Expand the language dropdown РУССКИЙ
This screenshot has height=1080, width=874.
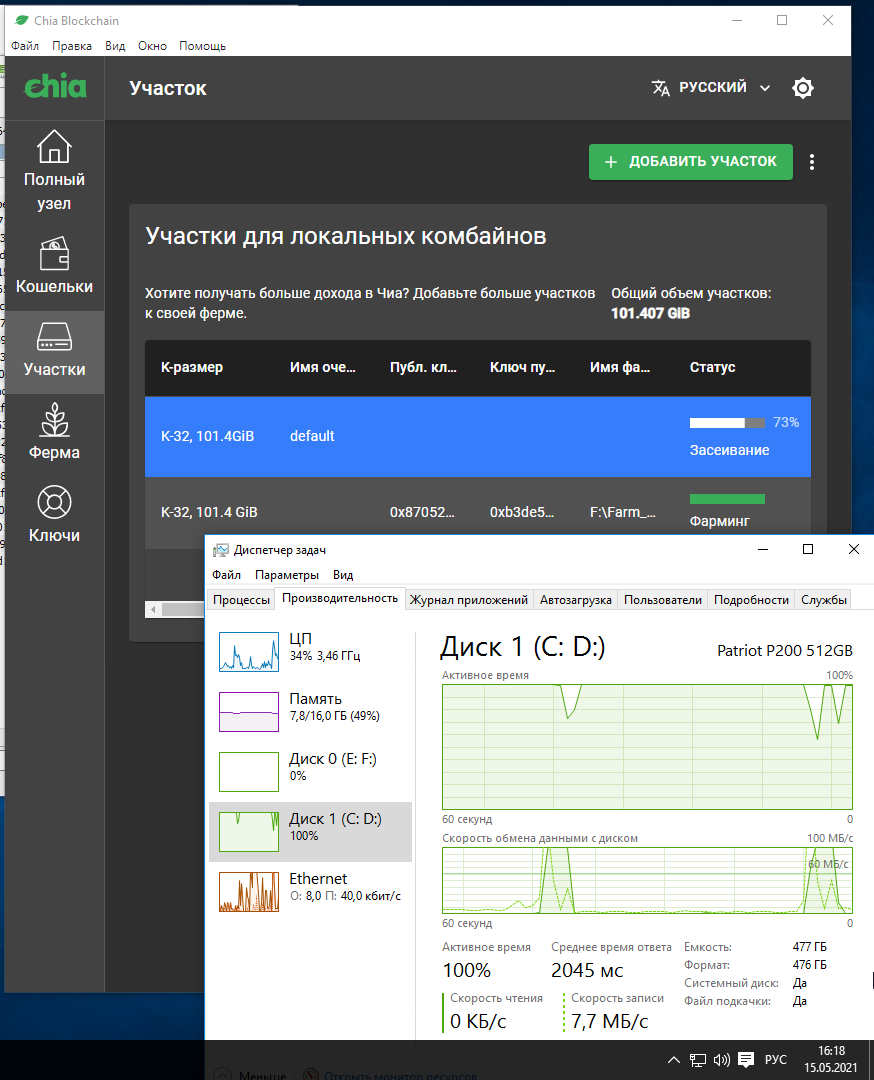tap(711, 88)
